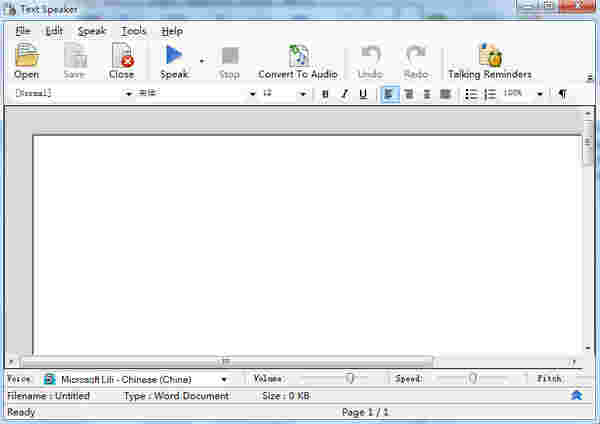Click the bullet list icon
Image resolution: width=600 pixels, height=424 pixels.
(x=471, y=94)
